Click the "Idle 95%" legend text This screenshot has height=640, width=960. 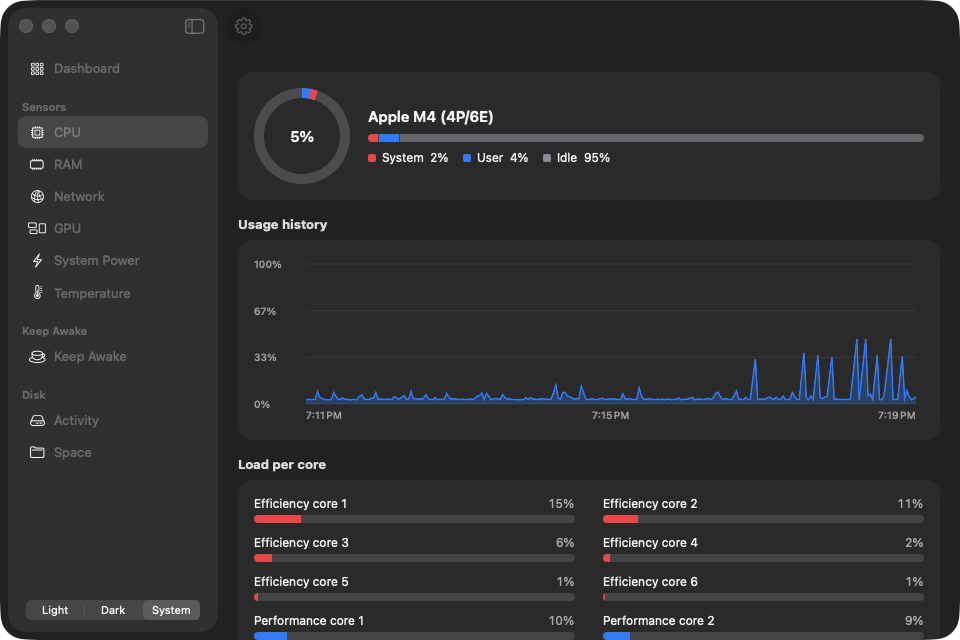coord(583,158)
